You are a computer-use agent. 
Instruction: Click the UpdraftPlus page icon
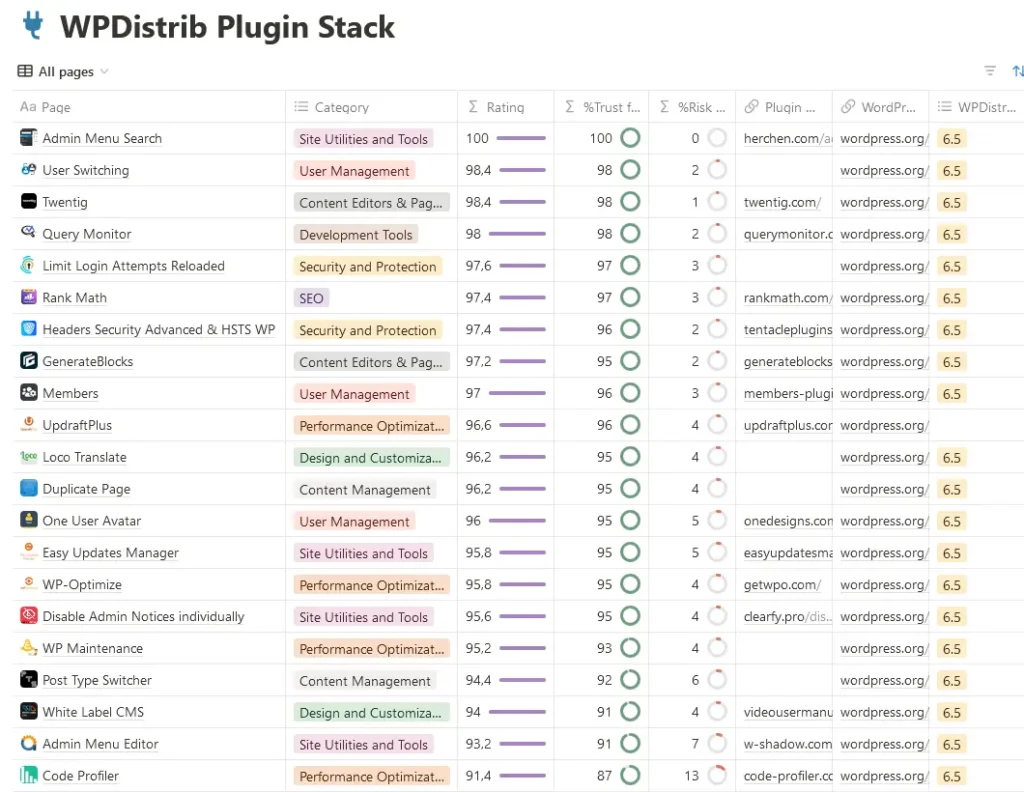29,424
